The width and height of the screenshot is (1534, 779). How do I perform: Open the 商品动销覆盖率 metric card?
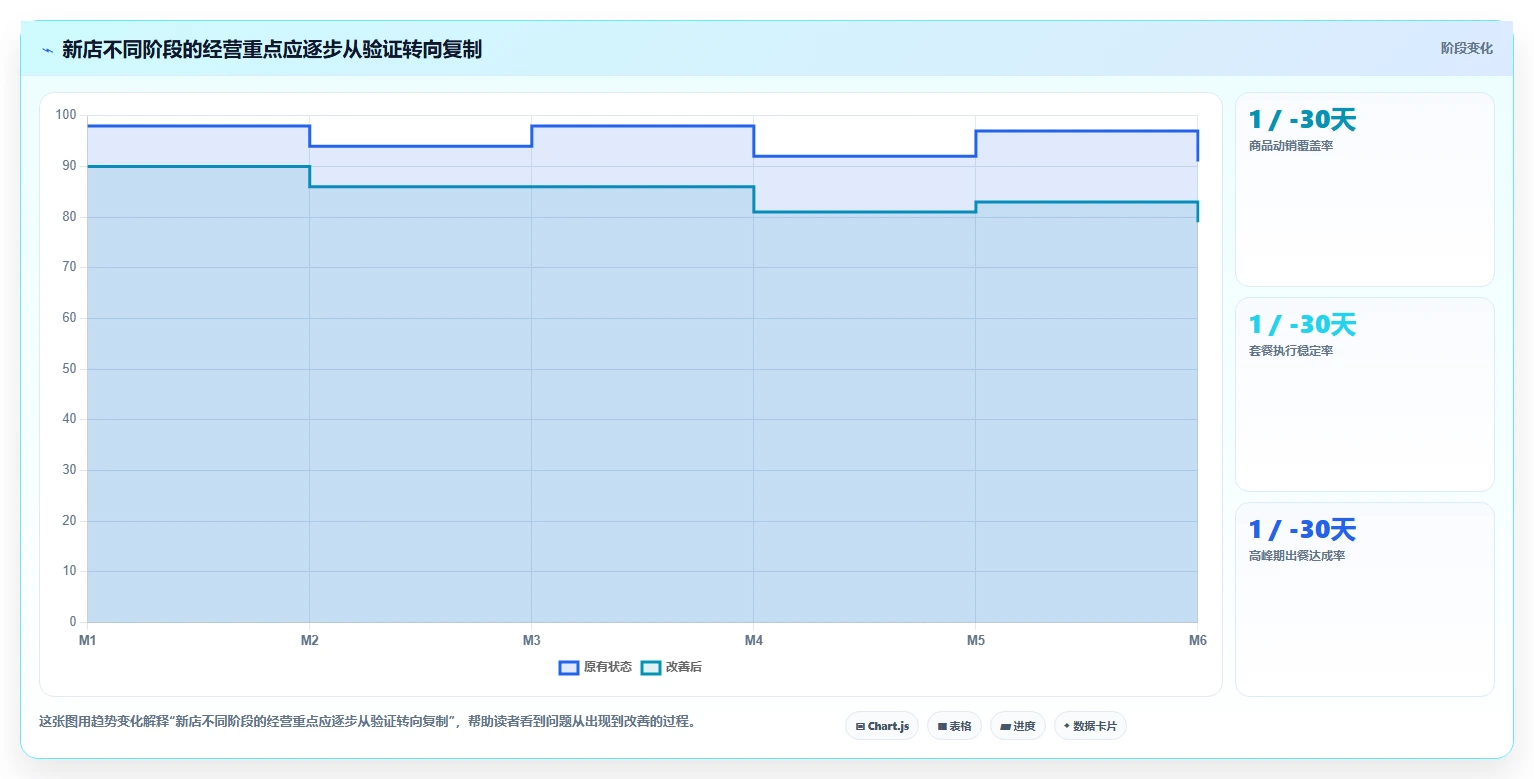[x=1365, y=190]
